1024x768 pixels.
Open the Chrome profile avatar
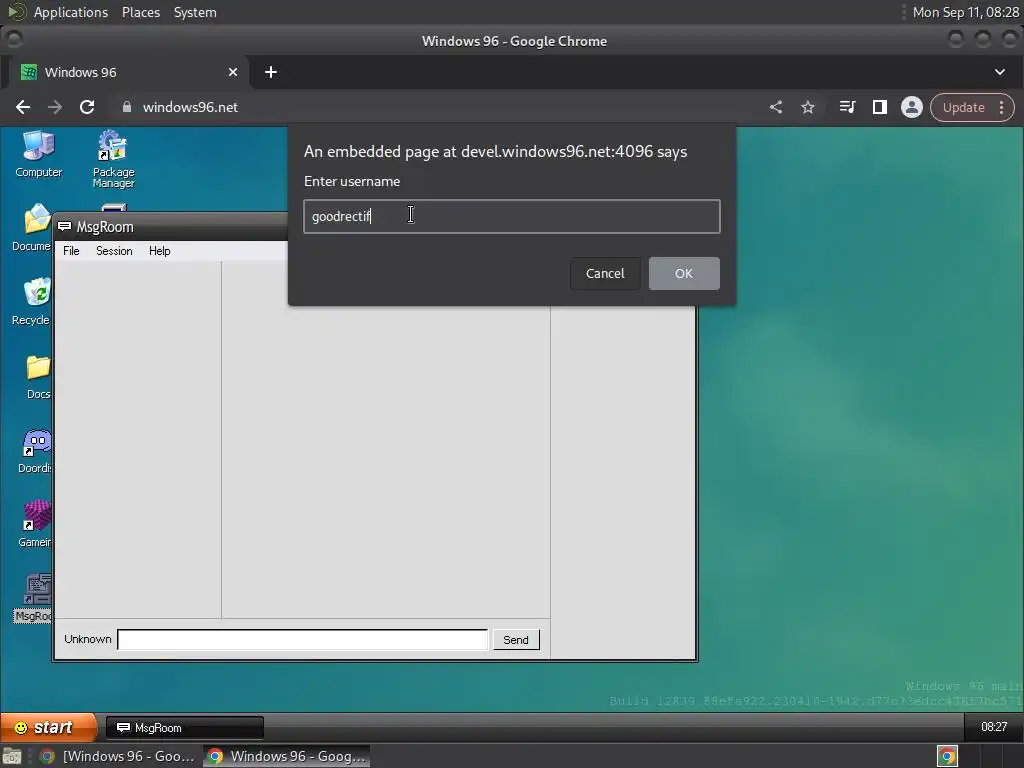click(x=912, y=107)
